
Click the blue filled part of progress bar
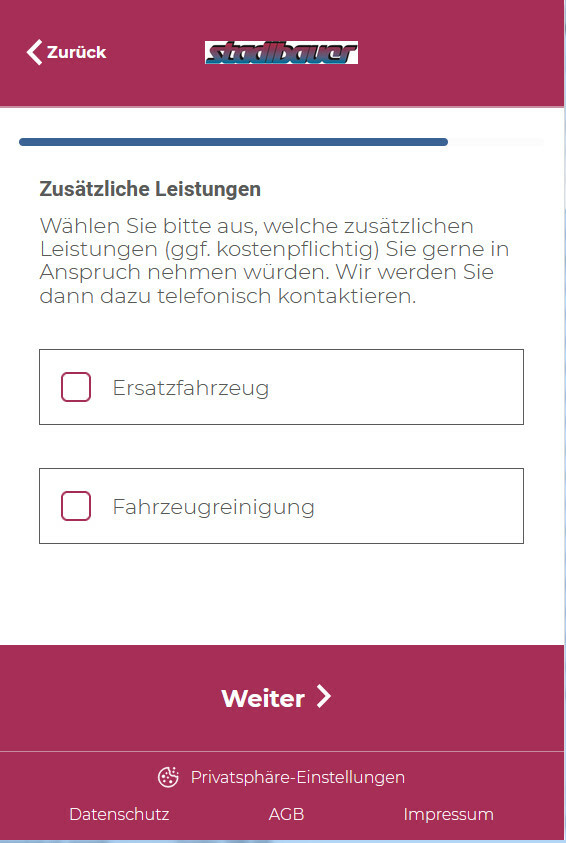[x=233, y=142]
